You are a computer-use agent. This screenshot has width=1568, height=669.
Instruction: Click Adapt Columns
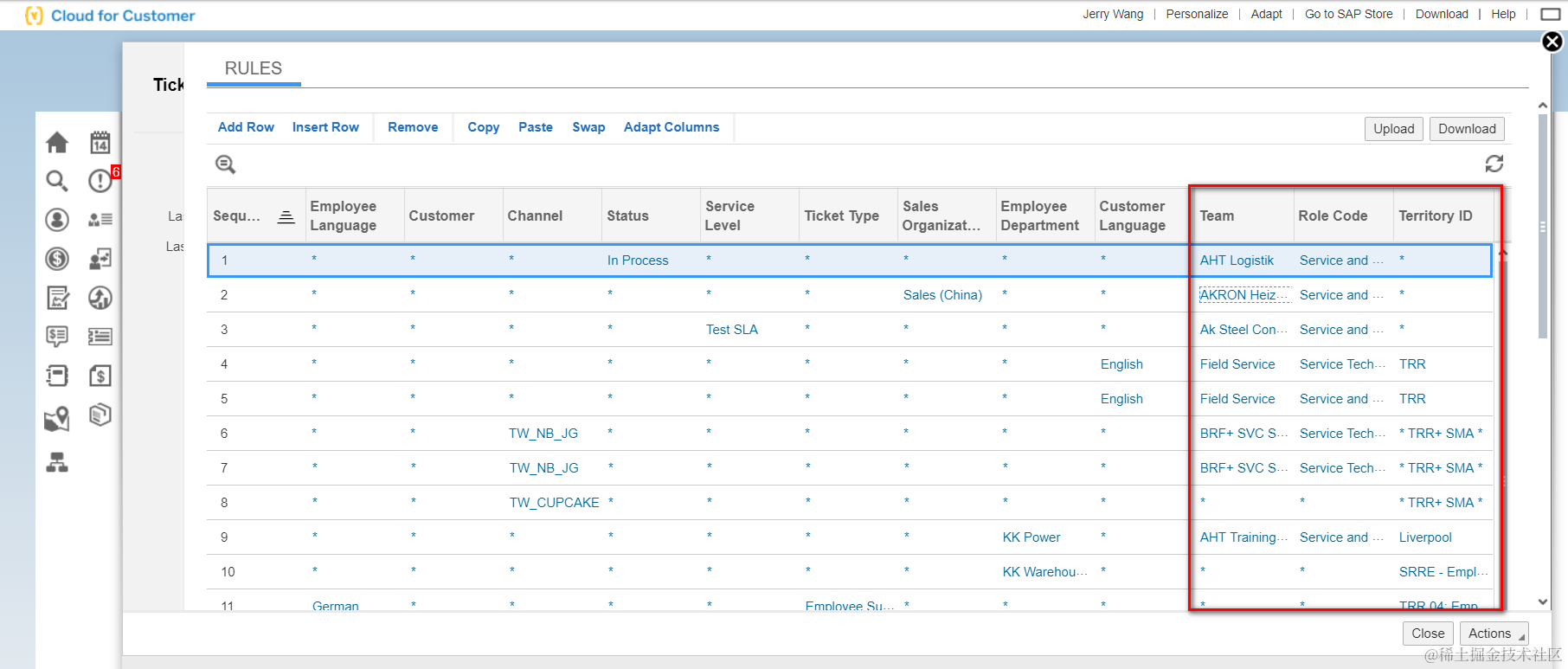672,127
